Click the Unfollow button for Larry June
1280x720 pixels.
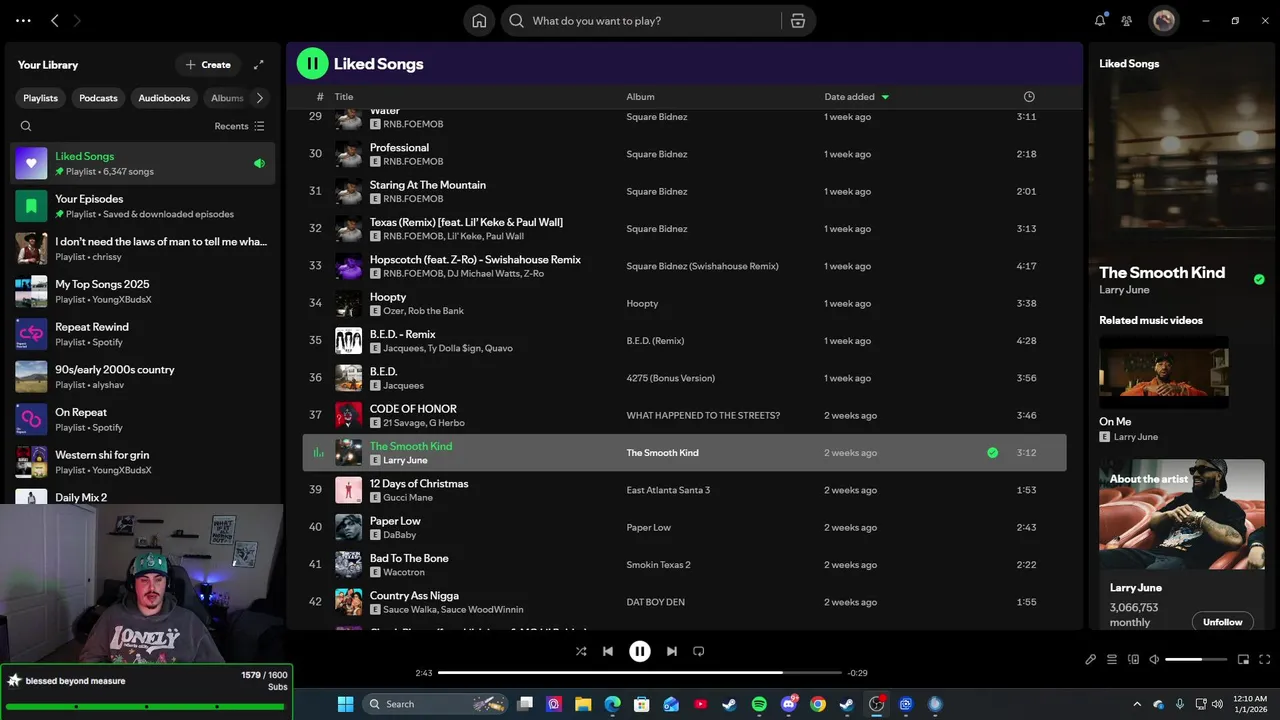click(1222, 622)
